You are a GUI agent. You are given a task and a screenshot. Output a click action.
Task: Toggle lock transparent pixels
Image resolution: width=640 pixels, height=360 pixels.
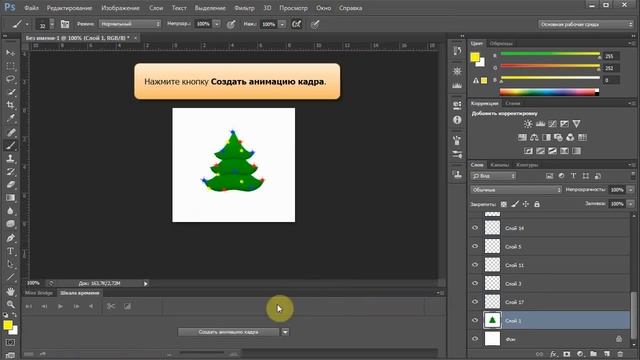click(504, 204)
